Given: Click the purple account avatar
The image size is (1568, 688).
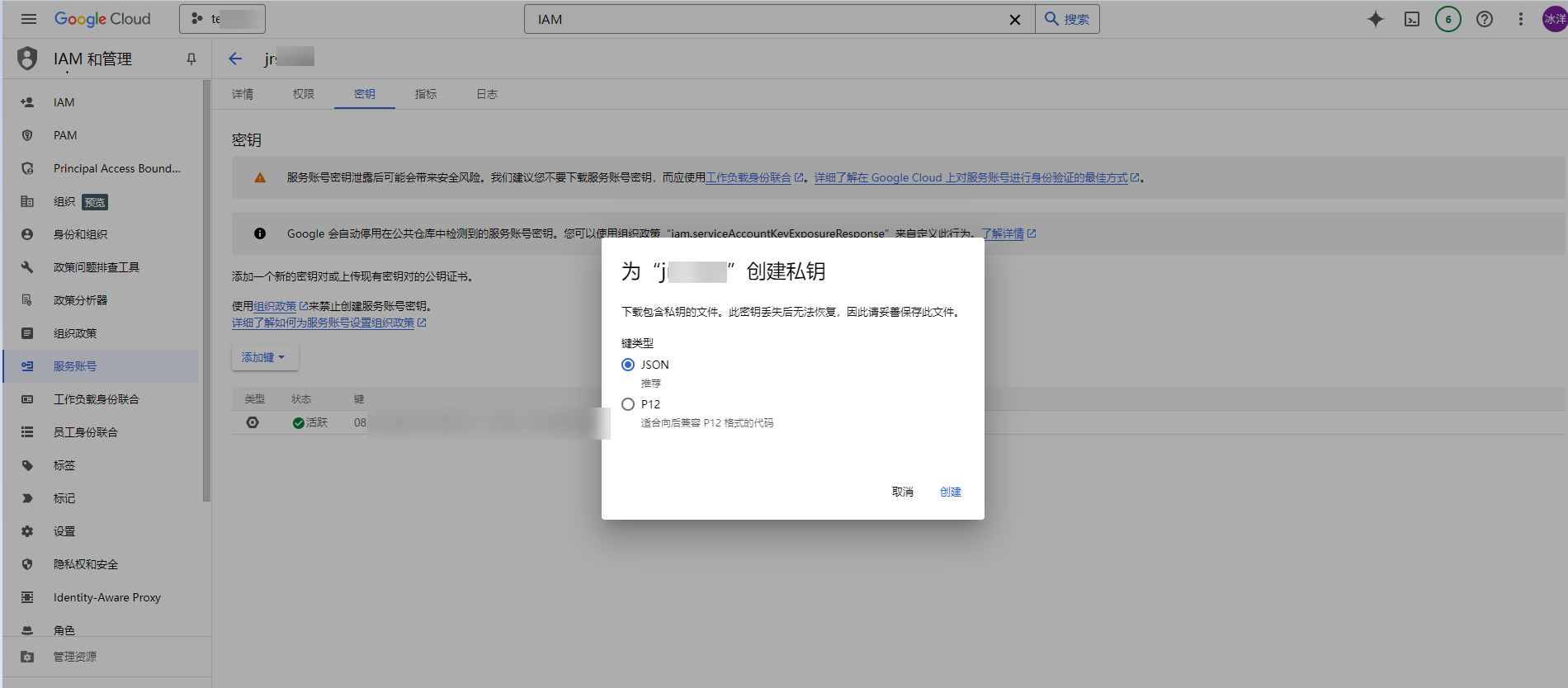Looking at the screenshot, I should 1555,19.
